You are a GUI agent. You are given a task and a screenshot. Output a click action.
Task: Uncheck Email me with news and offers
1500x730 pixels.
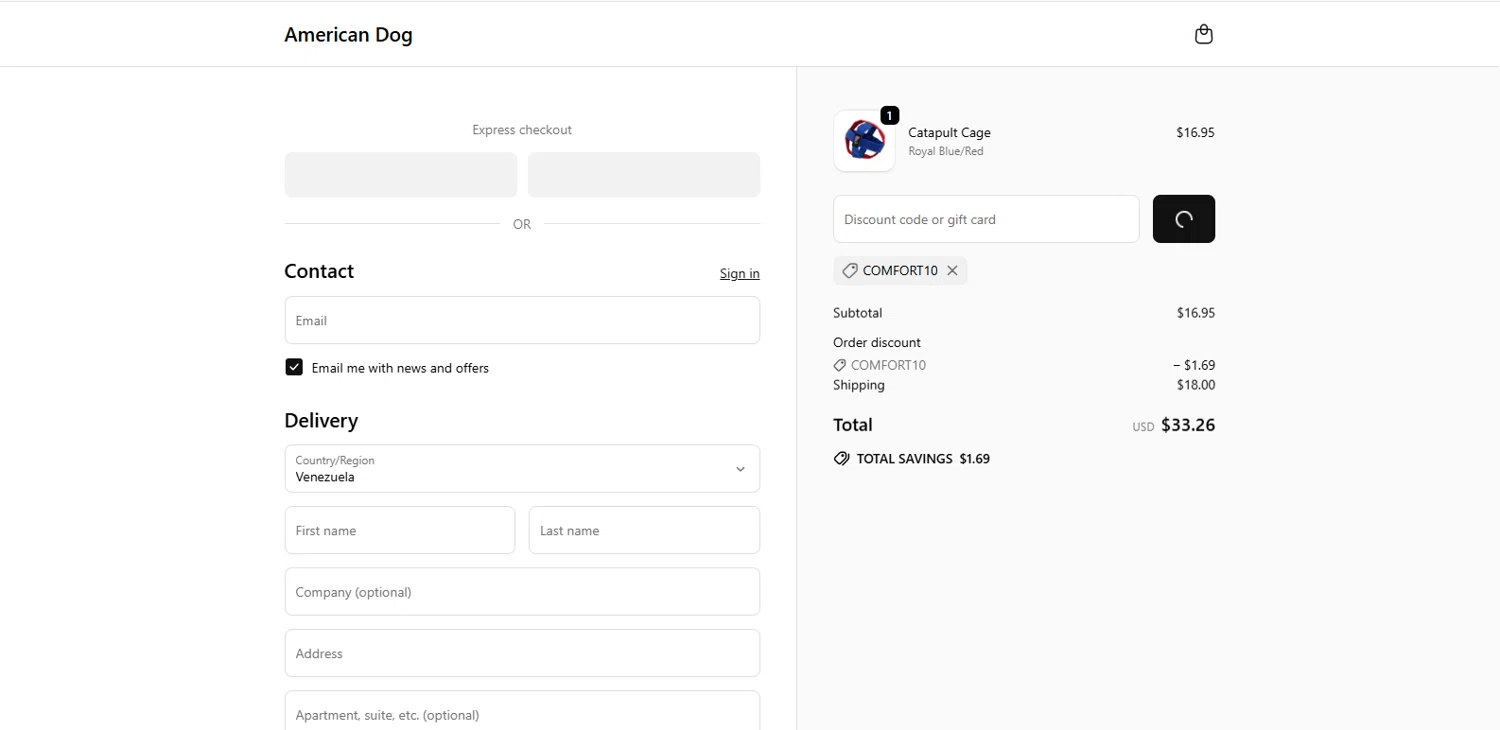294,367
